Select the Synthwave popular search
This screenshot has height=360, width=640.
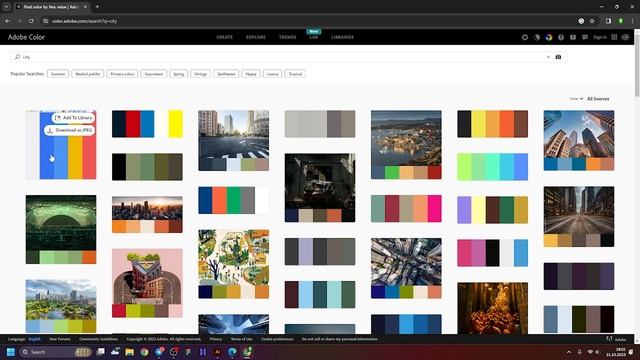(226, 74)
